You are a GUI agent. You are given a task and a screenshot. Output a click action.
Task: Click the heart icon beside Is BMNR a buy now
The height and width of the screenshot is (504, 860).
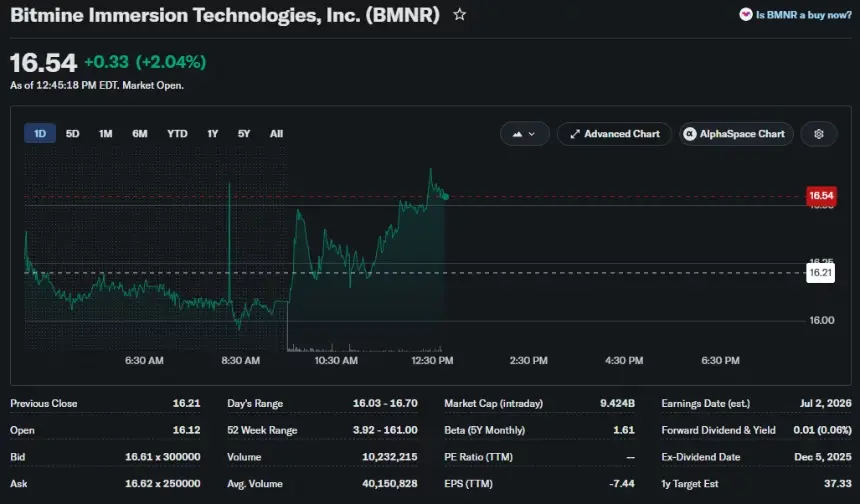[745, 15]
